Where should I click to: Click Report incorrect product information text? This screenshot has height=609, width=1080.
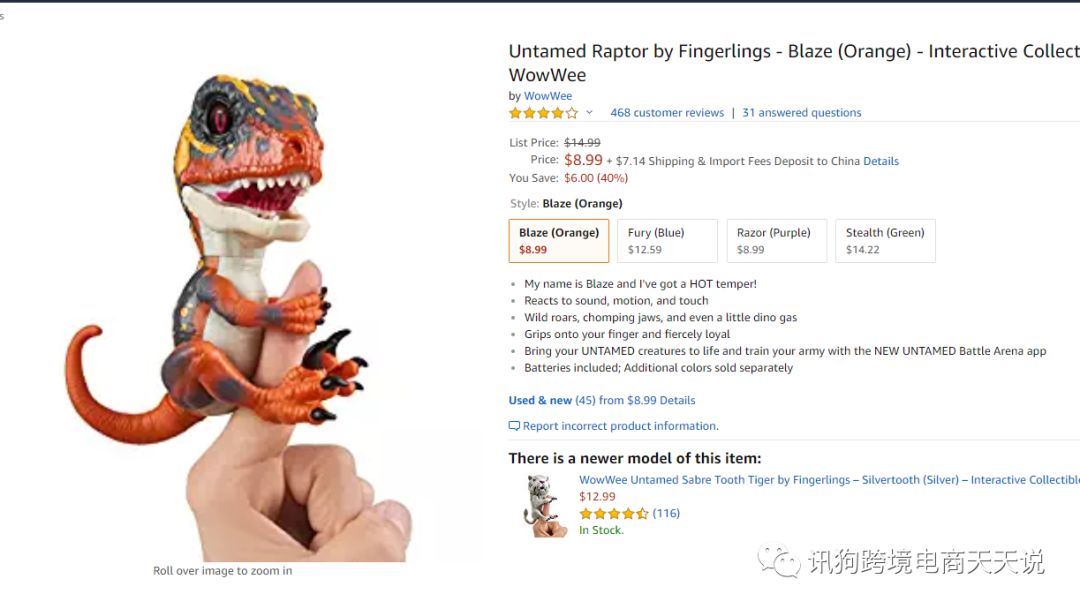pyautogui.click(x=620, y=426)
